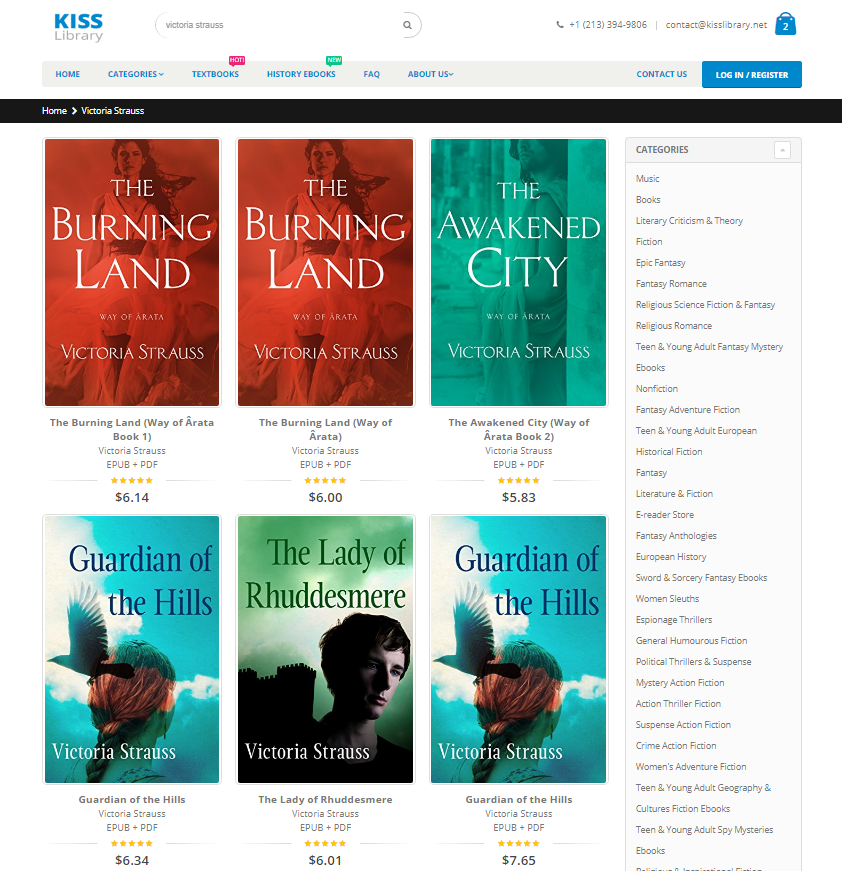The height and width of the screenshot is (871, 842).
Task: Click star rating under The Awakened City
Action: 518,480
